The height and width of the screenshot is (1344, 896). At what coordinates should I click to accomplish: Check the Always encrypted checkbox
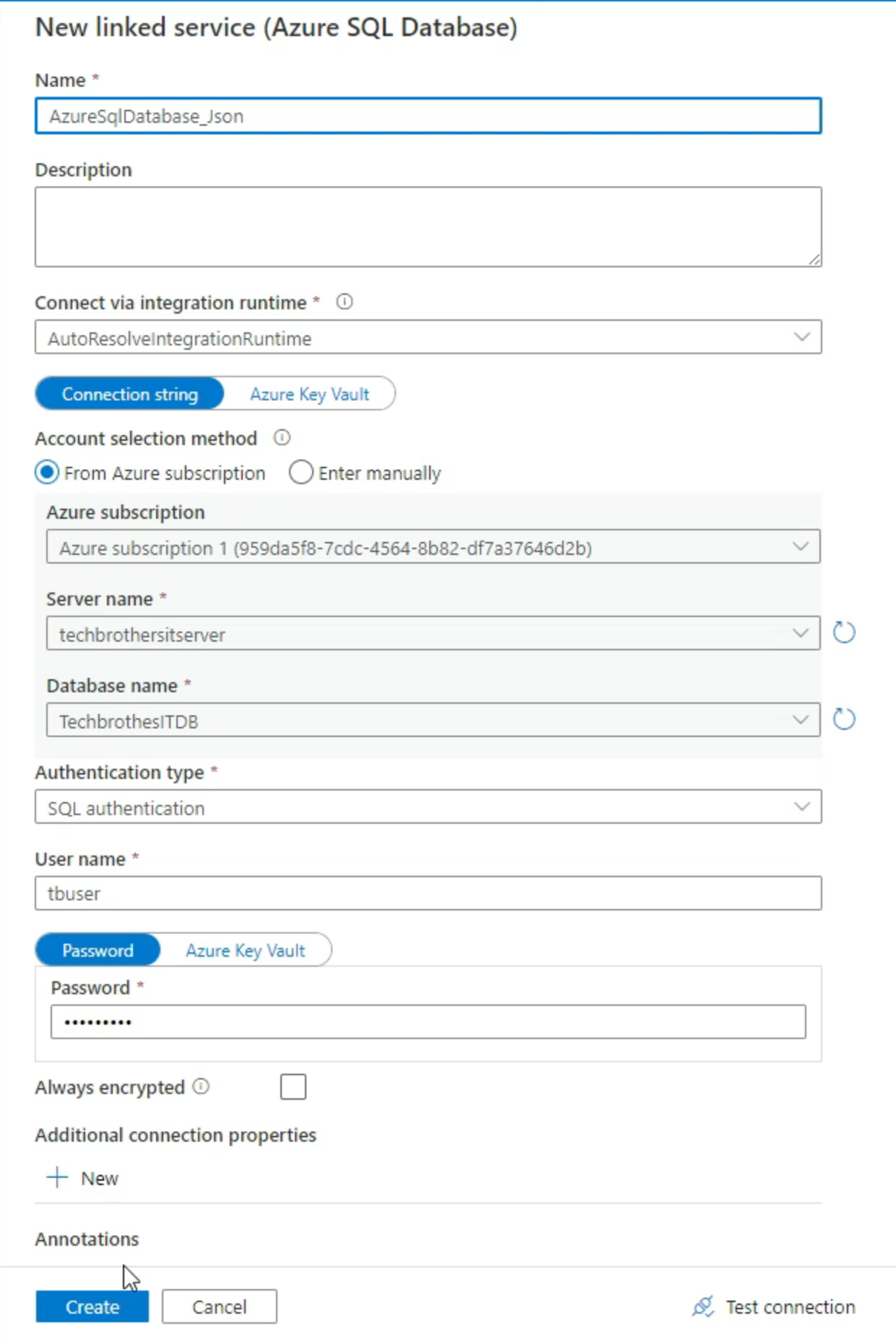coord(293,1087)
